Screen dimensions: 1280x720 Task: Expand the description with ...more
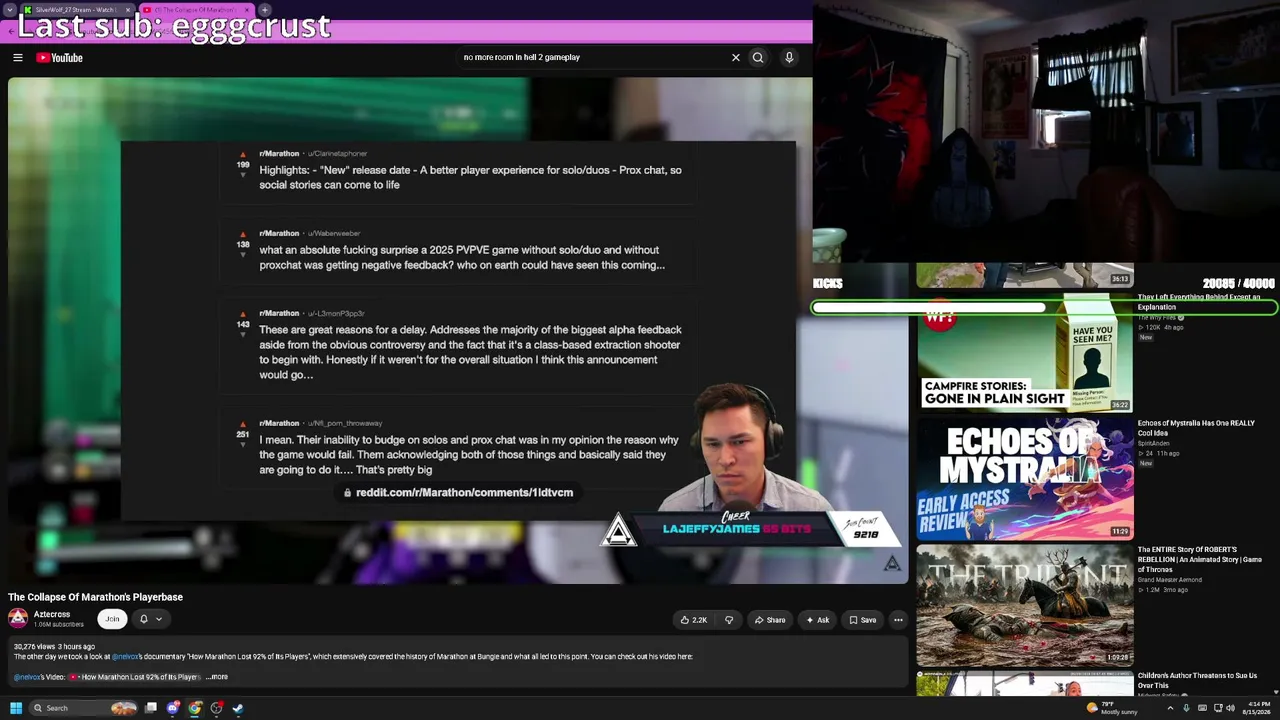217,677
